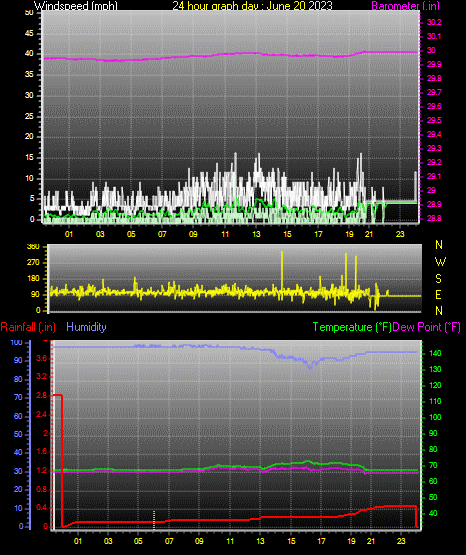Click 29.3 on the barometer axis

click(x=434, y=148)
